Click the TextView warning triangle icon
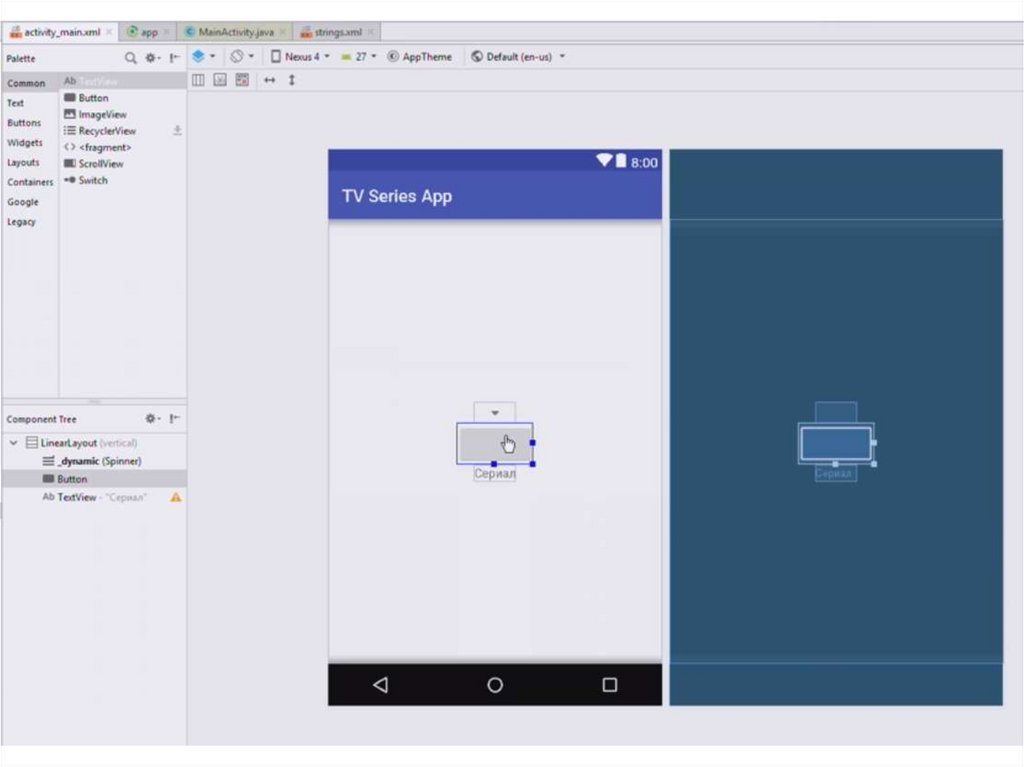The height and width of the screenshot is (767, 1024). pos(176,497)
